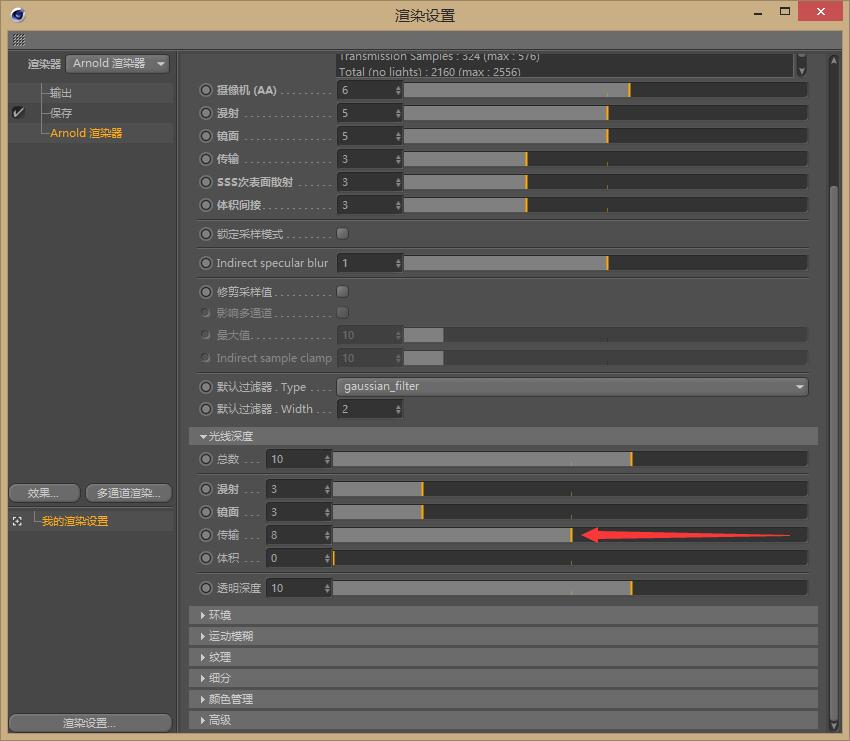Toggle the checkmark icon beside 保存
This screenshot has width=850, height=741.
[18, 112]
